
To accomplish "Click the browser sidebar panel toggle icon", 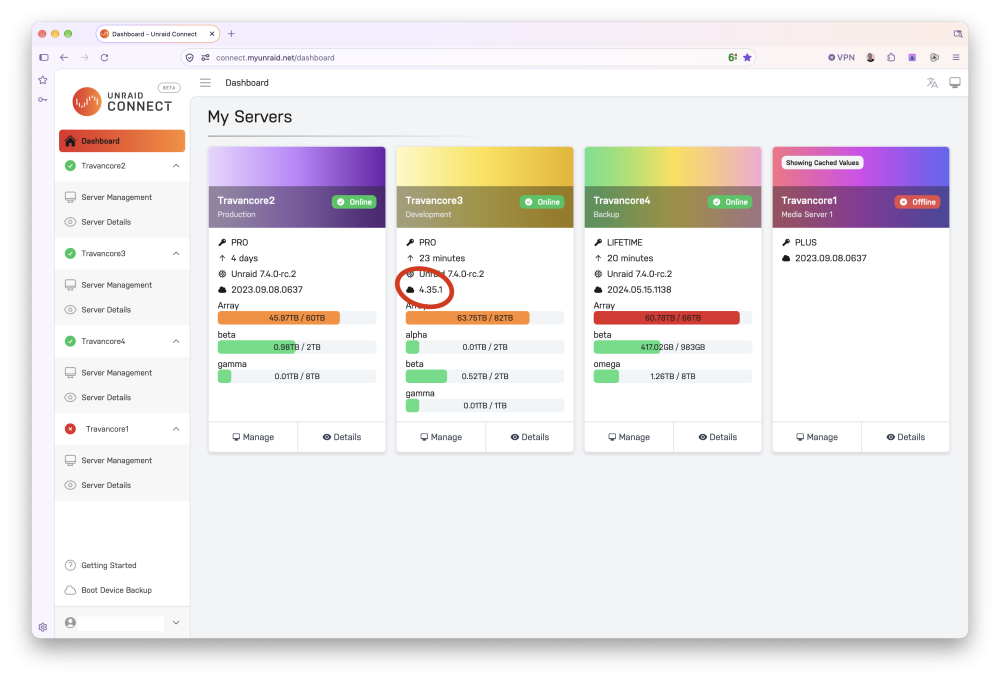I will 43,57.
